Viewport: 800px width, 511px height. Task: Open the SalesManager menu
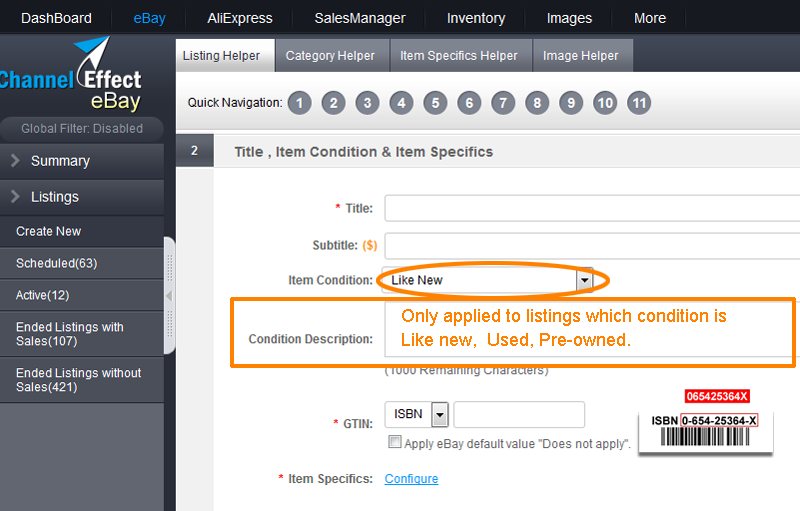pyautogui.click(x=360, y=18)
